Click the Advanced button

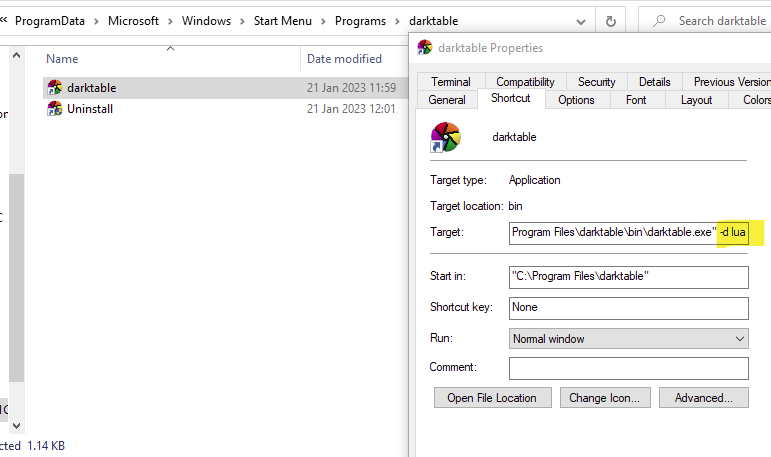pyautogui.click(x=704, y=397)
